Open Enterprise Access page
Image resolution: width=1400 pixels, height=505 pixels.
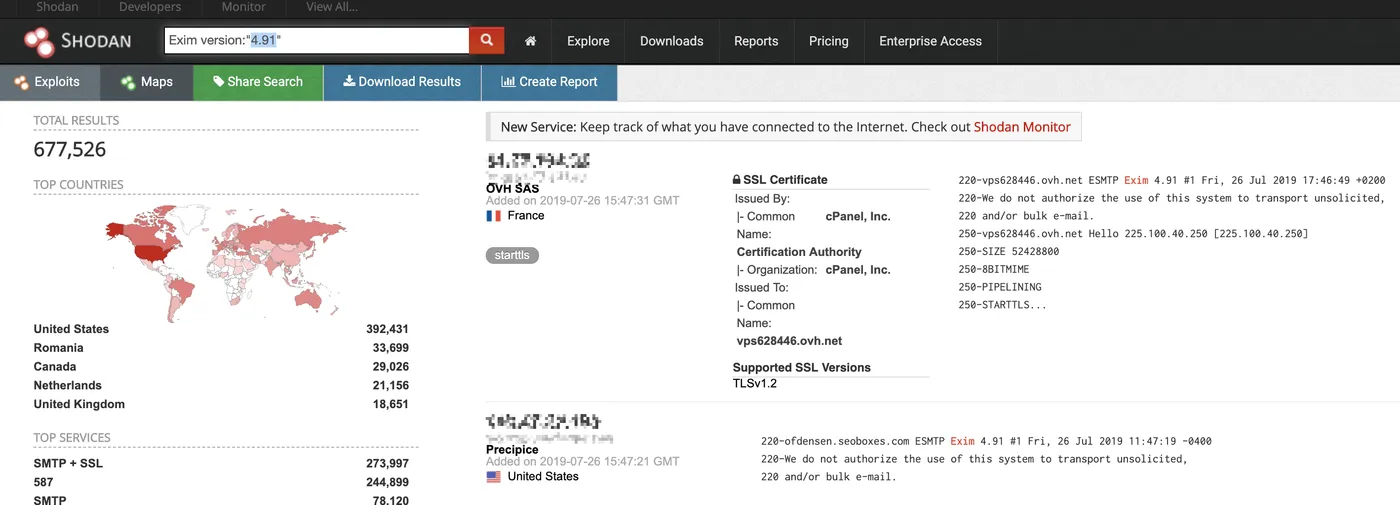coord(930,41)
